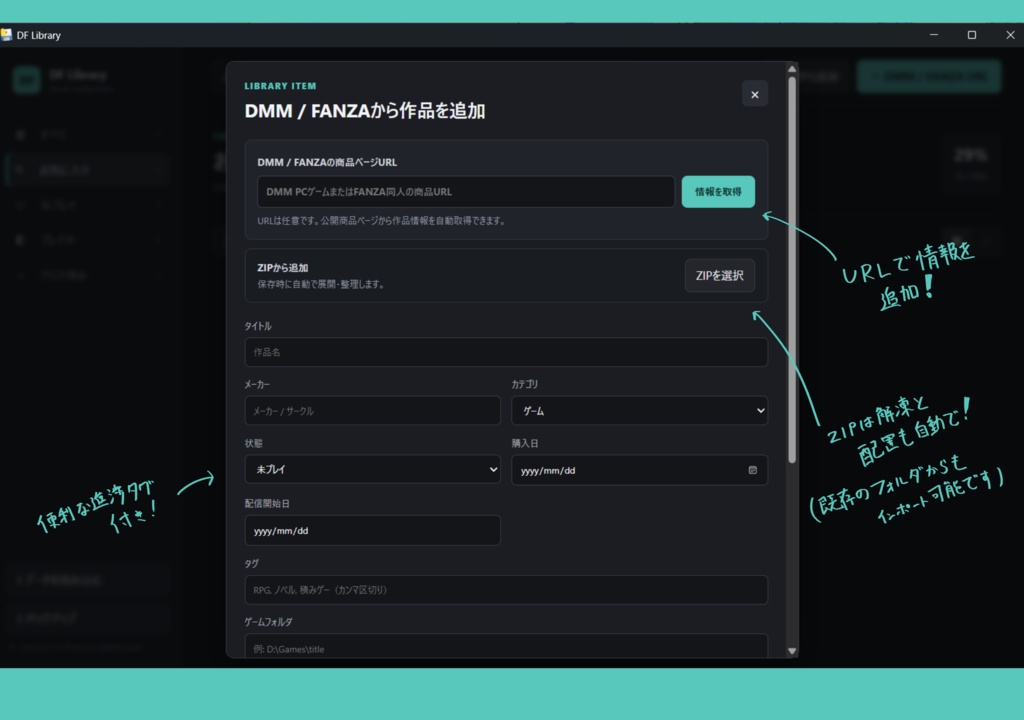Screen dimensions: 1024x720
Task: Maximize the DF Library window
Action: tap(972, 35)
